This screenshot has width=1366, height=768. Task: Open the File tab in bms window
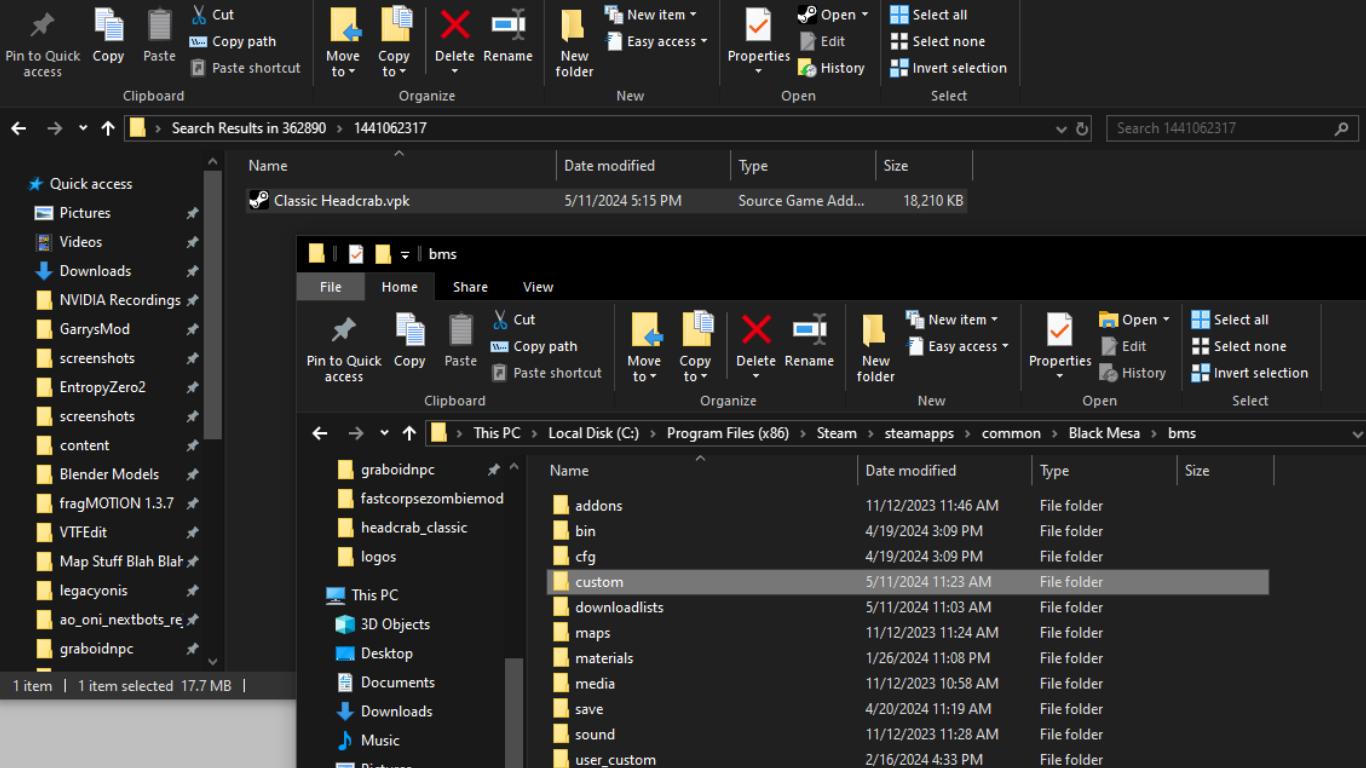click(x=330, y=287)
